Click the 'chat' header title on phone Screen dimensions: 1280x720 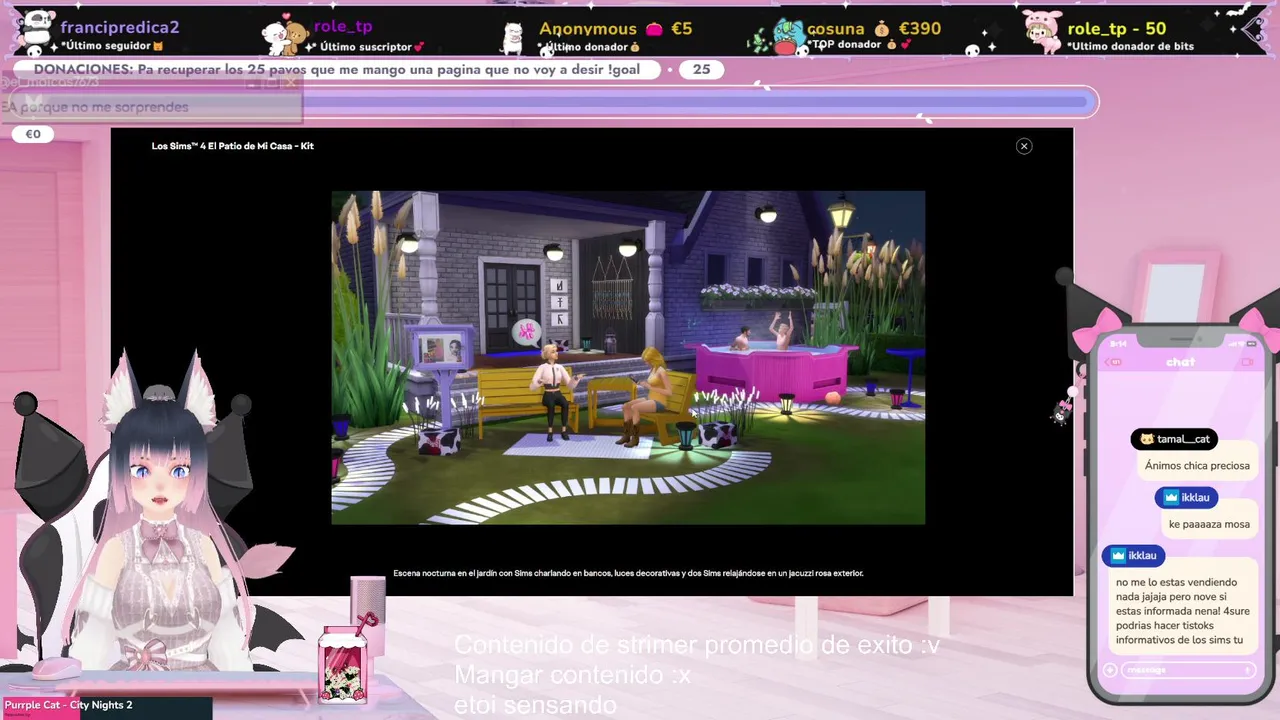[x=1180, y=362]
